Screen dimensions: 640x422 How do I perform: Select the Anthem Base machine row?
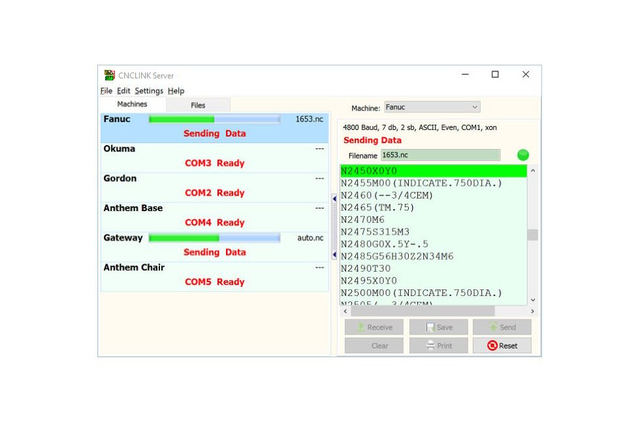[x=214, y=217]
